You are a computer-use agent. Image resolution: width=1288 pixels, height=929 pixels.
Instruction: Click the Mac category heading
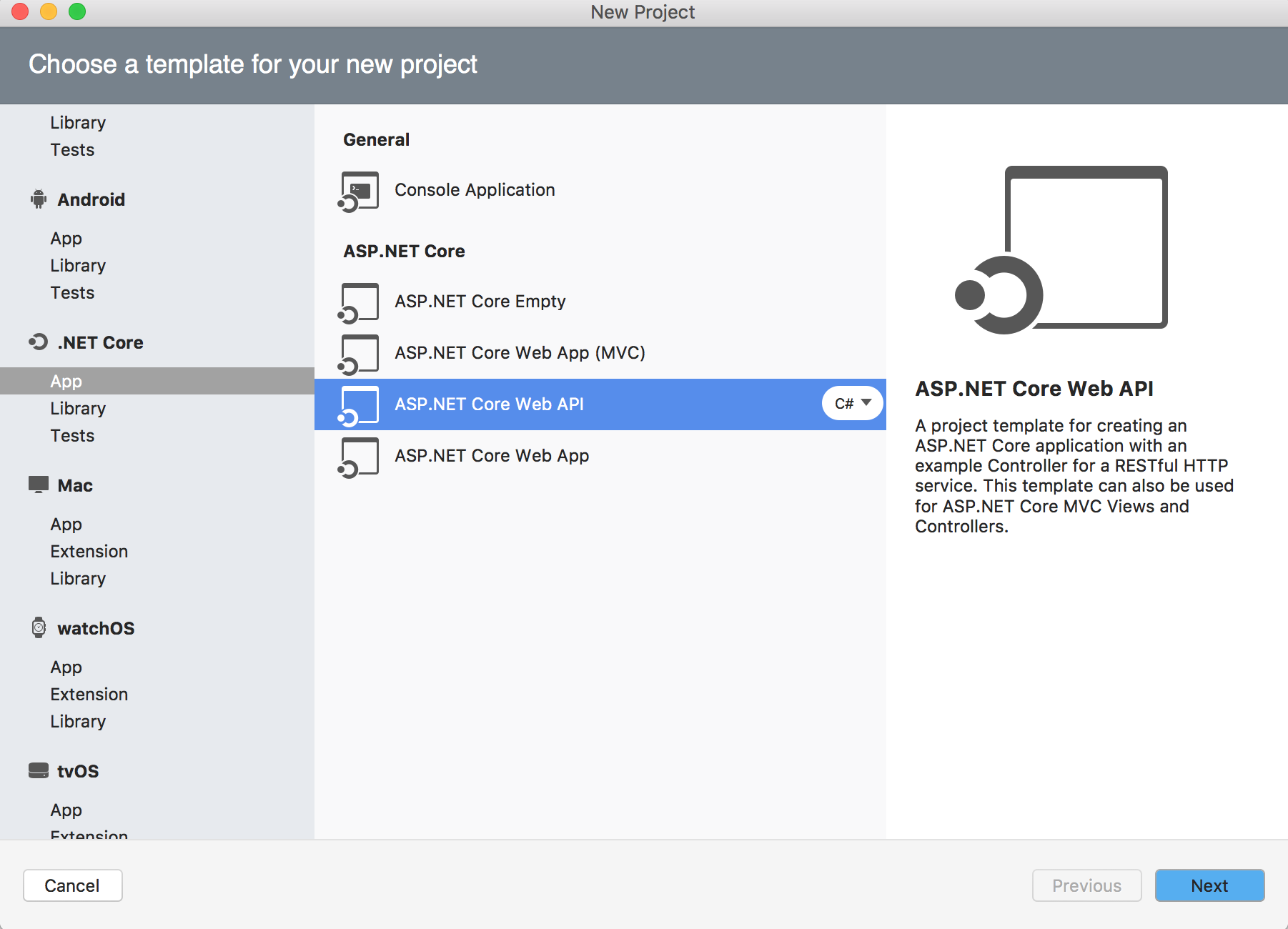pos(75,485)
